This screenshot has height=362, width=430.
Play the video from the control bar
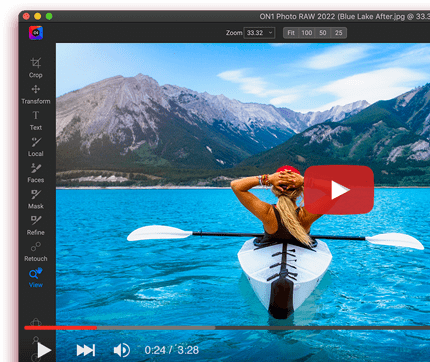pyautogui.click(x=44, y=350)
